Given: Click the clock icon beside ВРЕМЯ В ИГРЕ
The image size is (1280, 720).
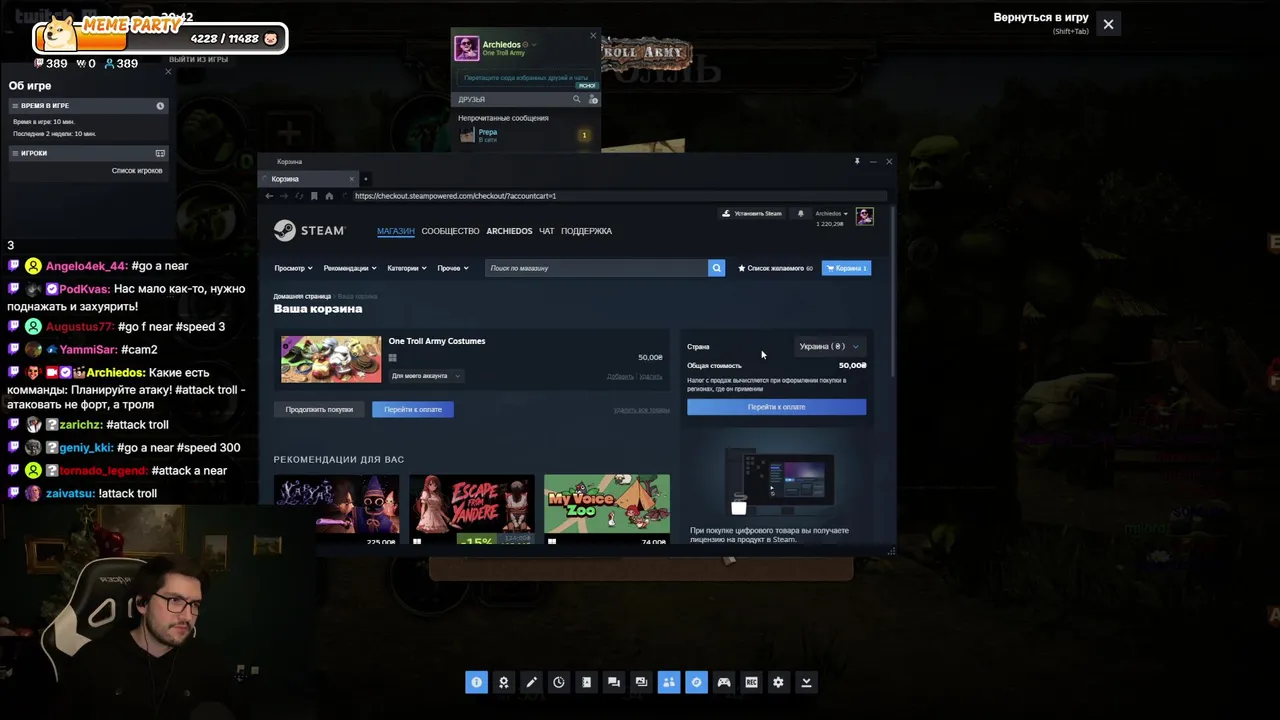Looking at the screenshot, I should click(x=160, y=106).
